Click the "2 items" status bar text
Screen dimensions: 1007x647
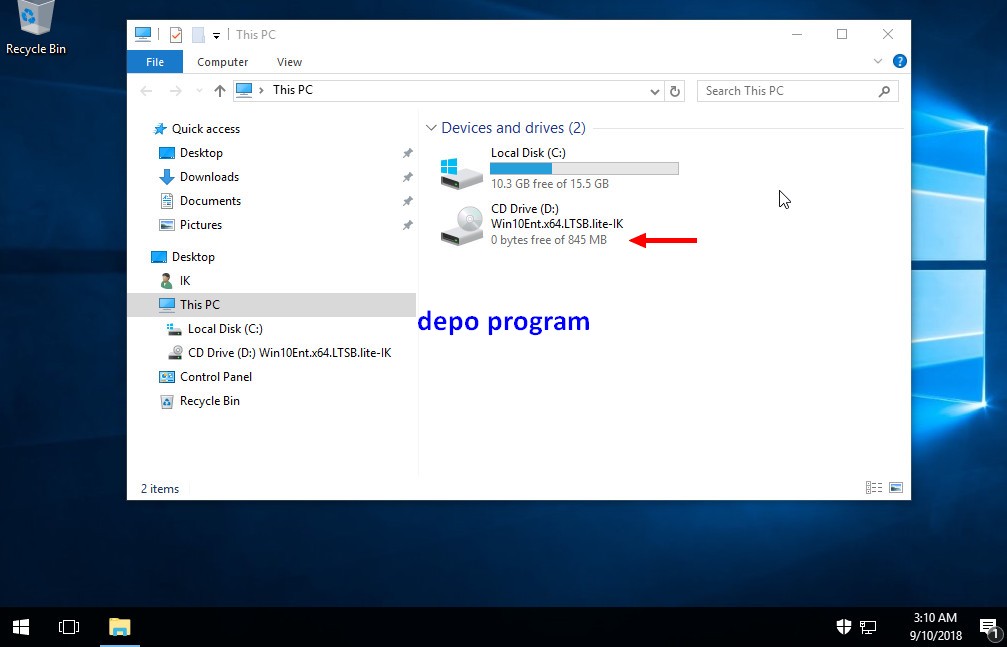pos(160,489)
